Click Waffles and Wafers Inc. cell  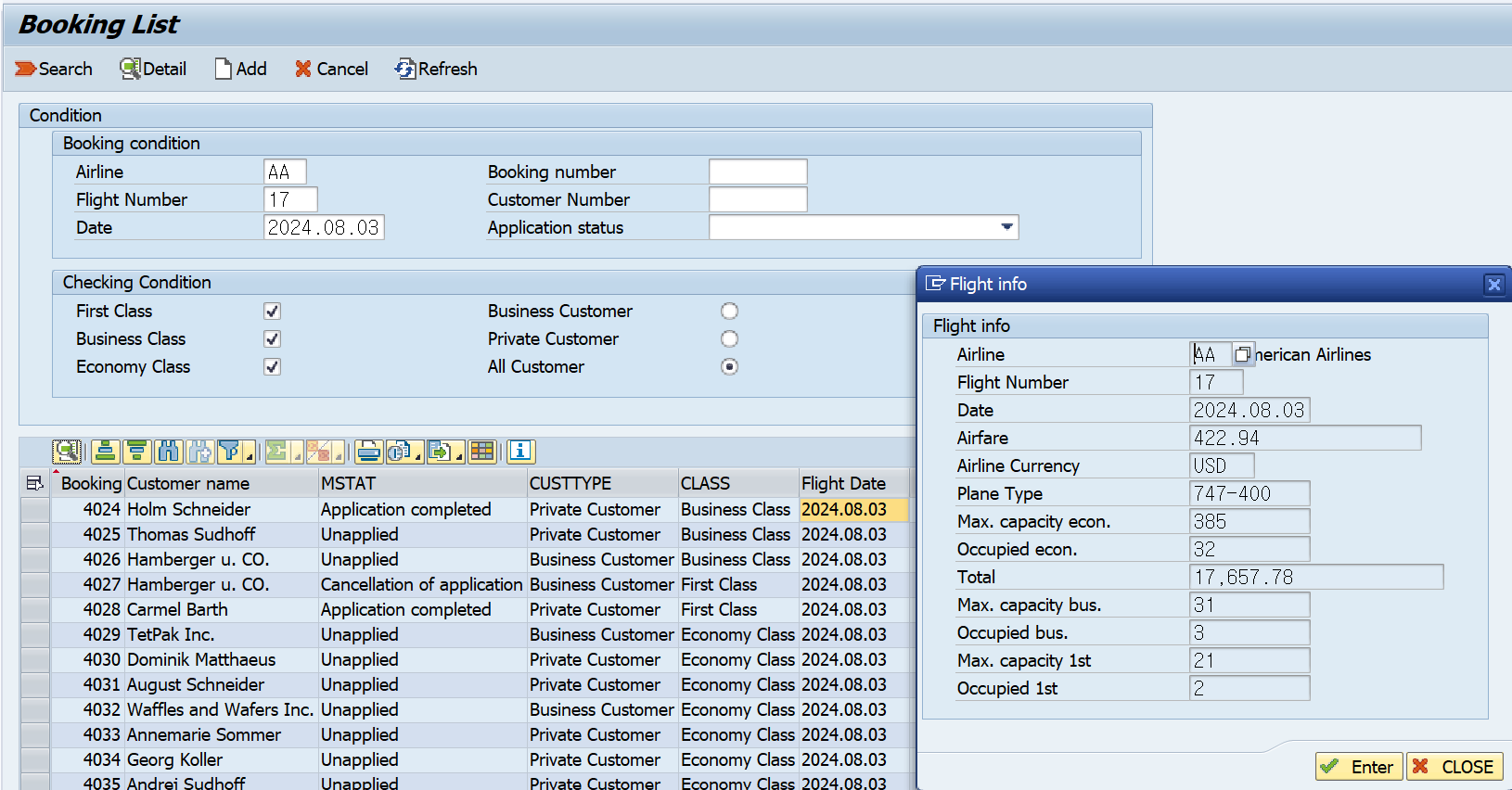[x=220, y=709]
